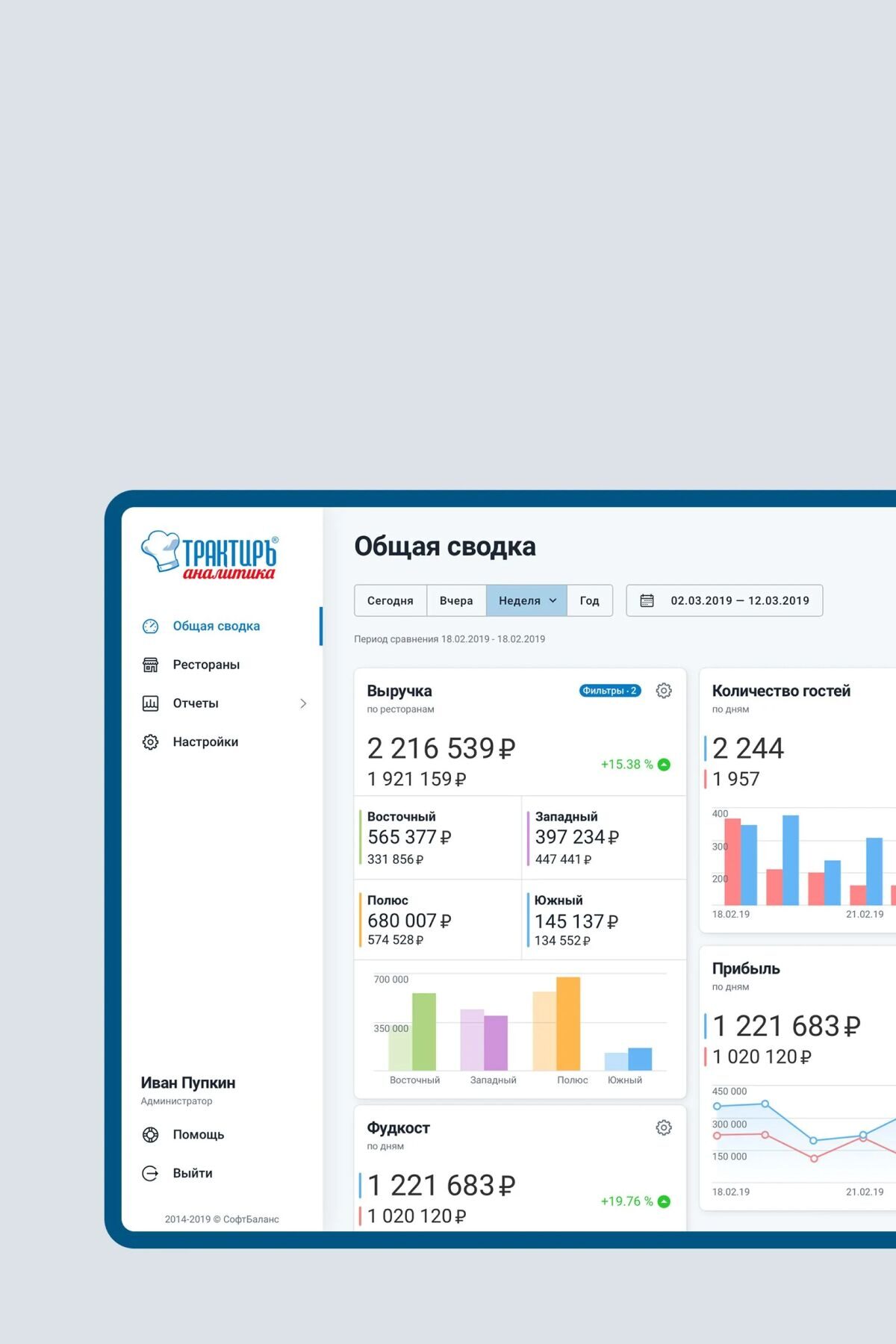Screen dimensions: 896x1344
Task: Click the Настройки gear icon in sidebar
Action: click(150, 742)
